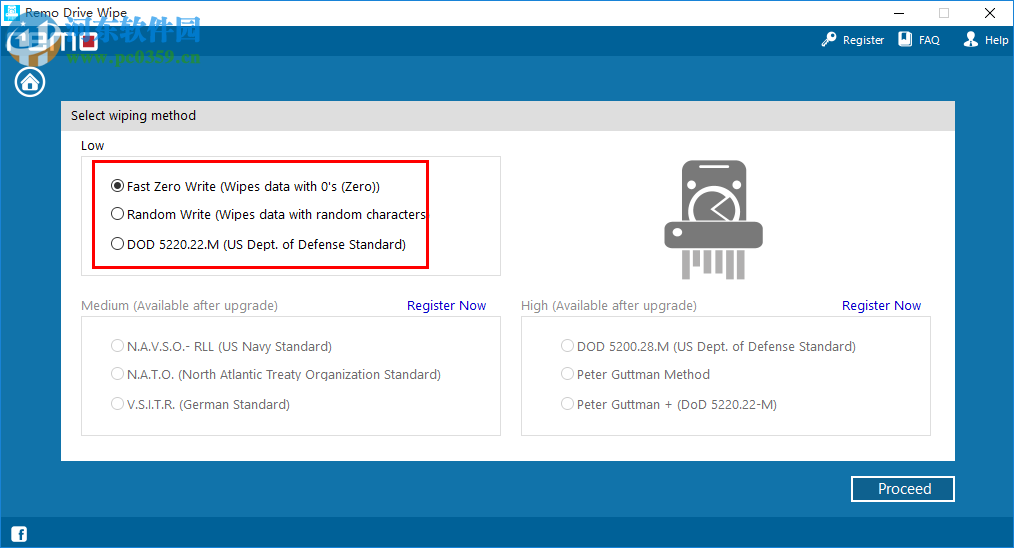Click the FAQ text in top bar
The image size is (1014, 548).
click(x=929, y=40)
